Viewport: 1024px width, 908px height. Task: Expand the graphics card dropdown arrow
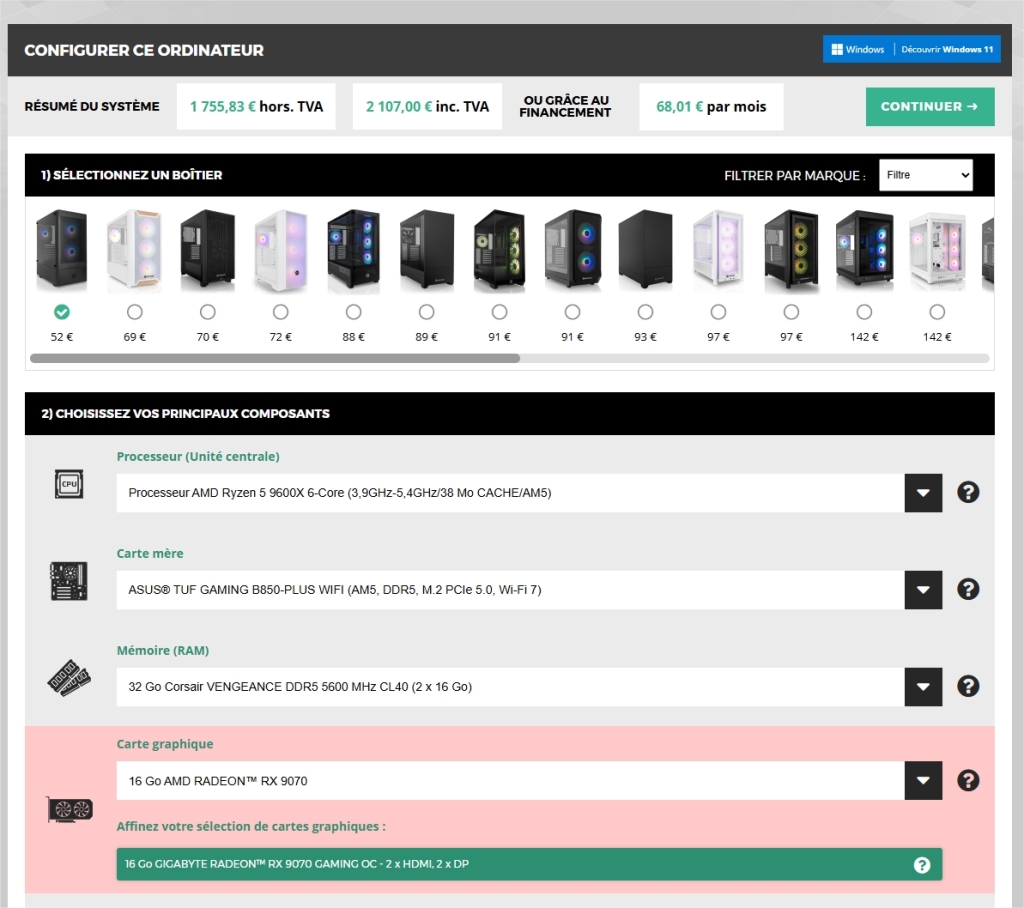click(x=923, y=780)
